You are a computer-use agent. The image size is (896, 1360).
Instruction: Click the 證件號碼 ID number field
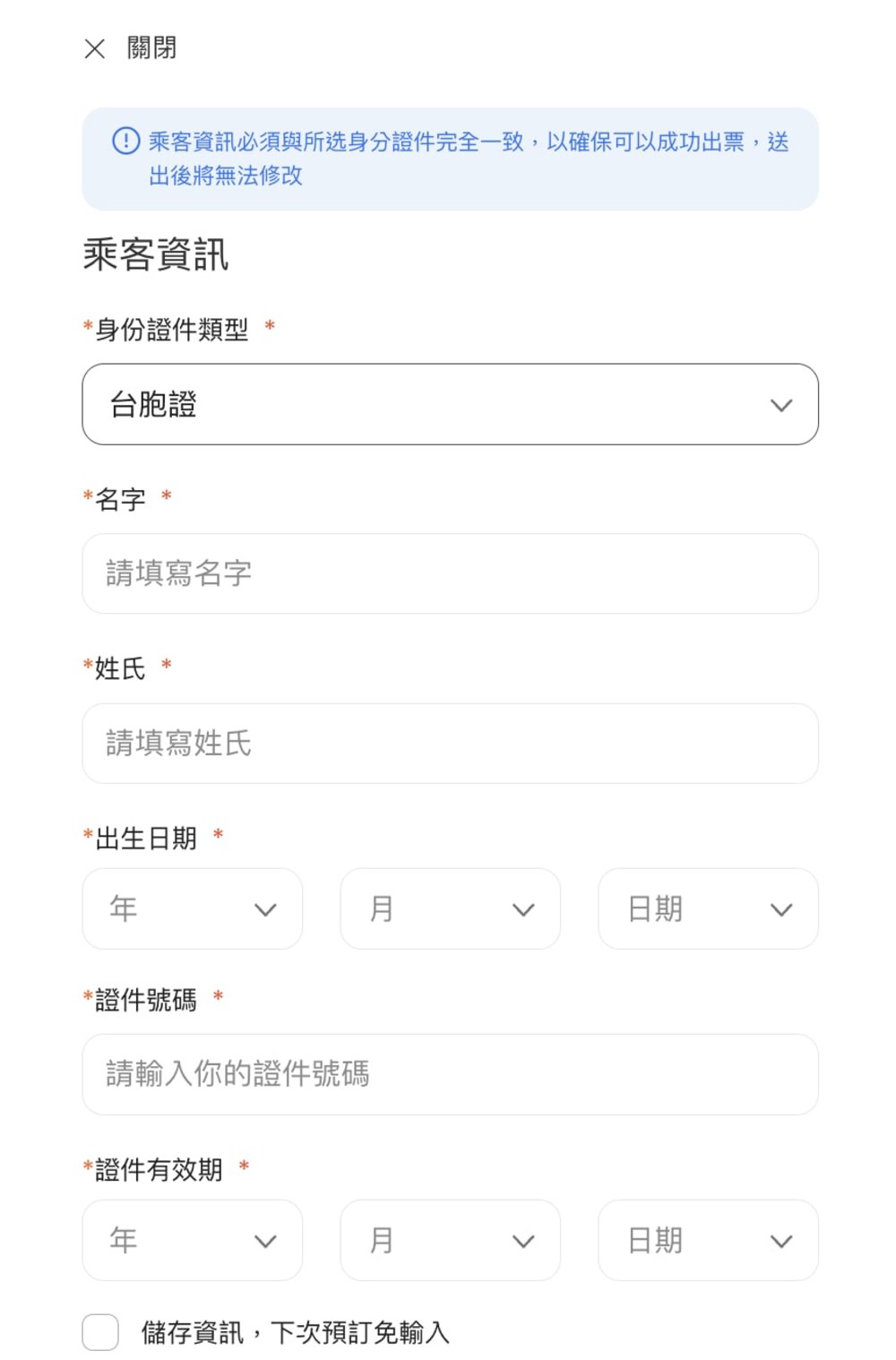tap(448, 1074)
